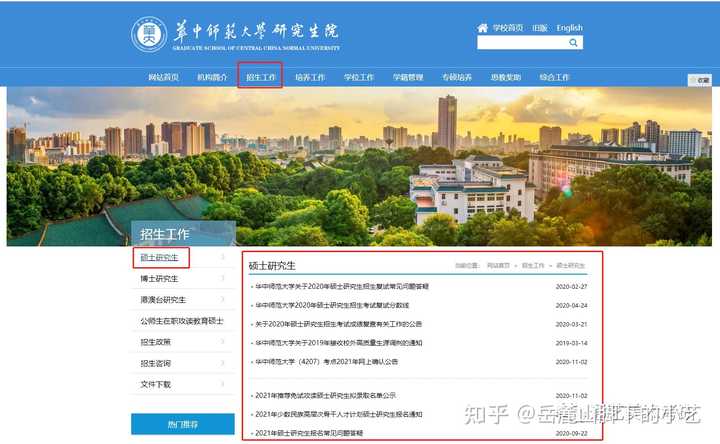This screenshot has height=444, width=720.
Task: Switch language via English link
Action: [569, 28]
